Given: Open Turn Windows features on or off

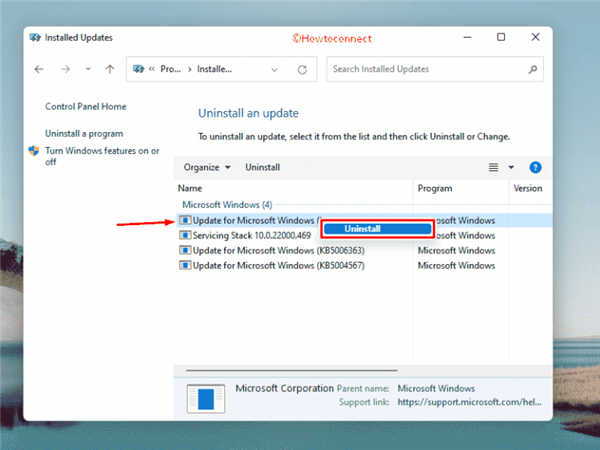Looking at the screenshot, I should pyautogui.click(x=102, y=156).
